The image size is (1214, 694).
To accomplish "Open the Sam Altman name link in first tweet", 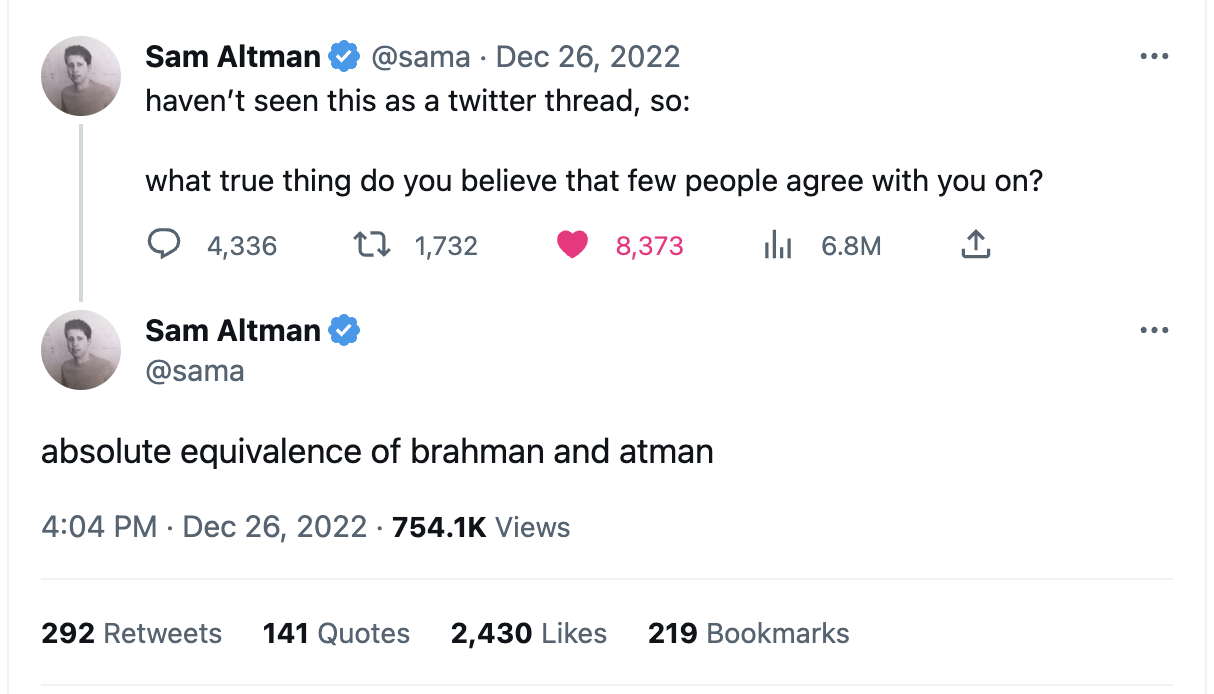I will tap(233, 57).
